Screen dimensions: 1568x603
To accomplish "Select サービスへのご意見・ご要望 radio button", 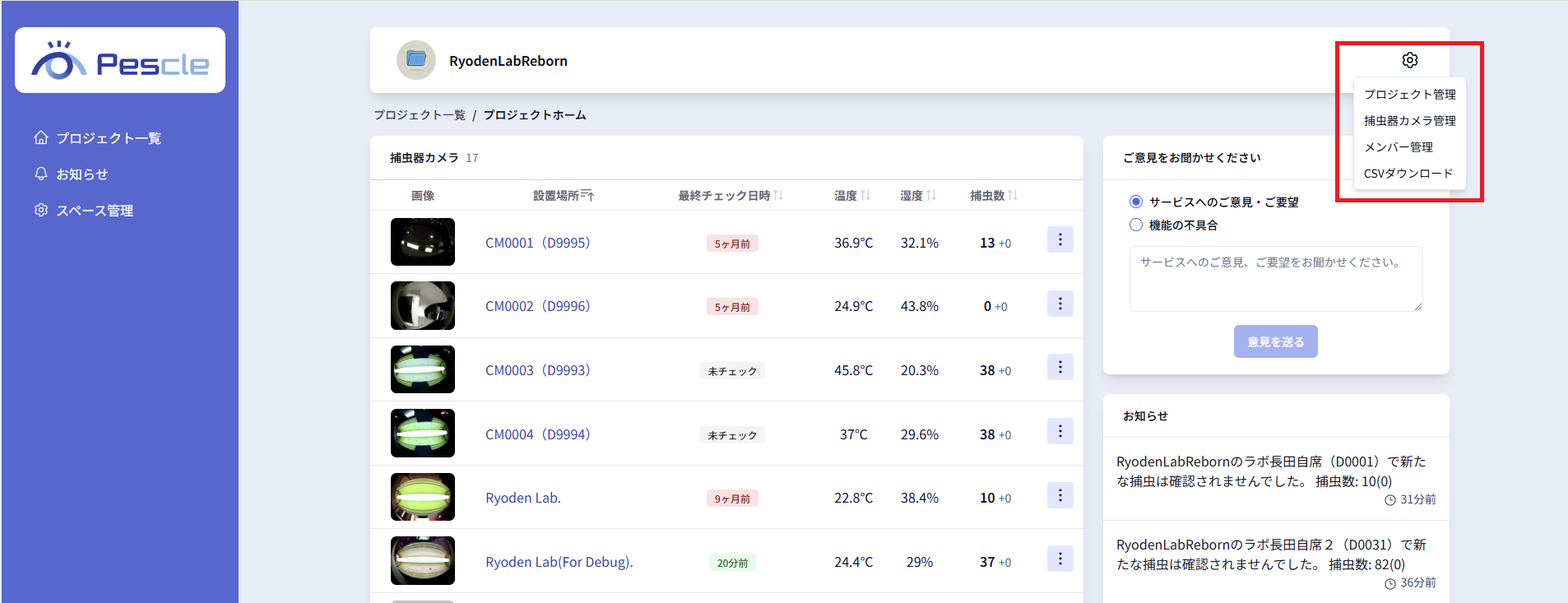I will pyautogui.click(x=1136, y=202).
